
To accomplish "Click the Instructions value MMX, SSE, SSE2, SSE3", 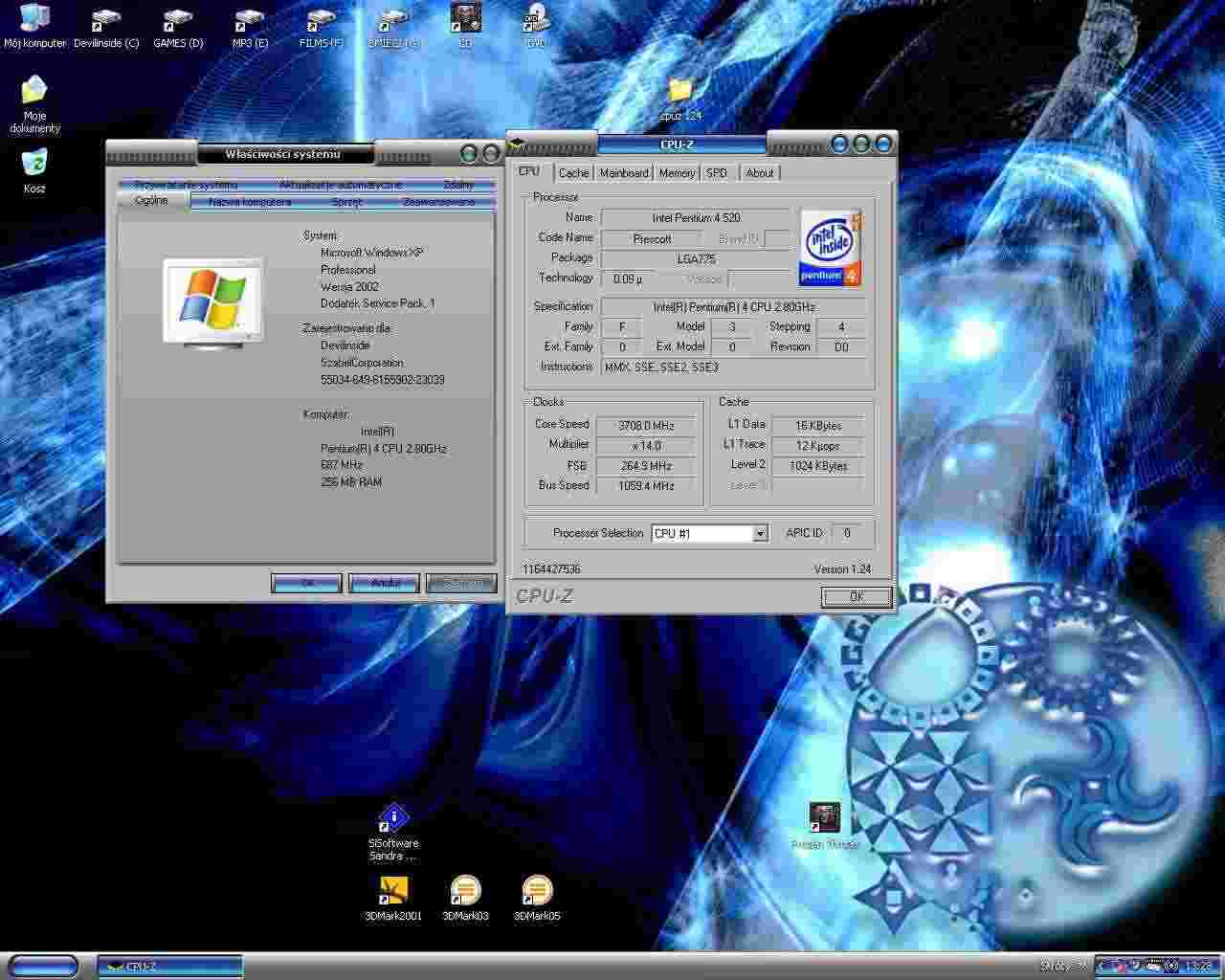I will [734, 367].
